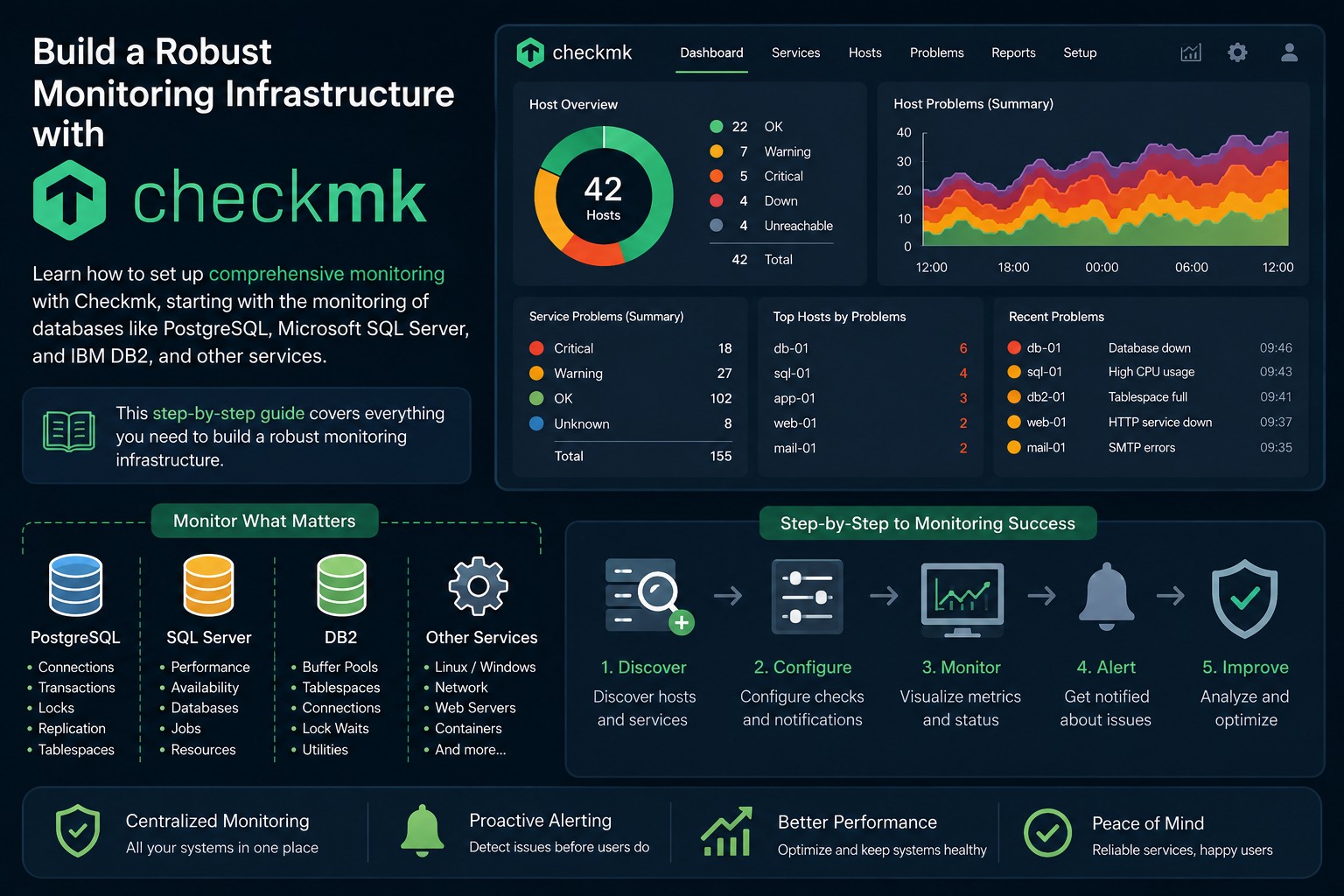
Task: Click the comprehensive monitoring highlighted text
Action: pyautogui.click(x=326, y=274)
